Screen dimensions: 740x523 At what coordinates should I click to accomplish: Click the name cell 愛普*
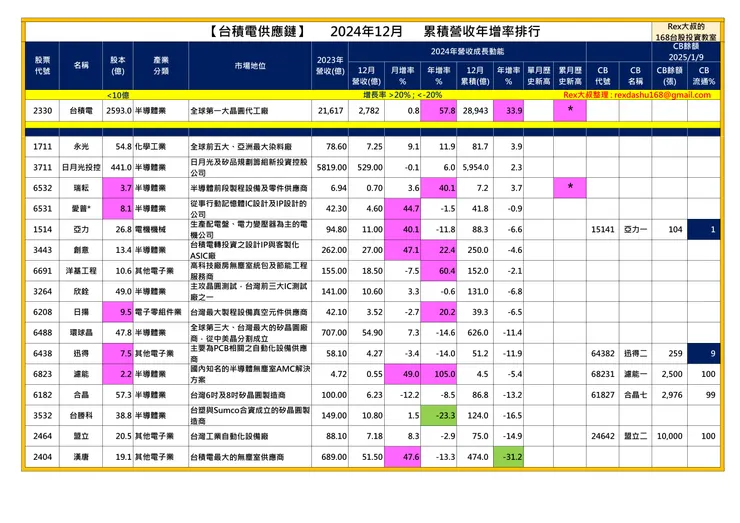point(81,209)
